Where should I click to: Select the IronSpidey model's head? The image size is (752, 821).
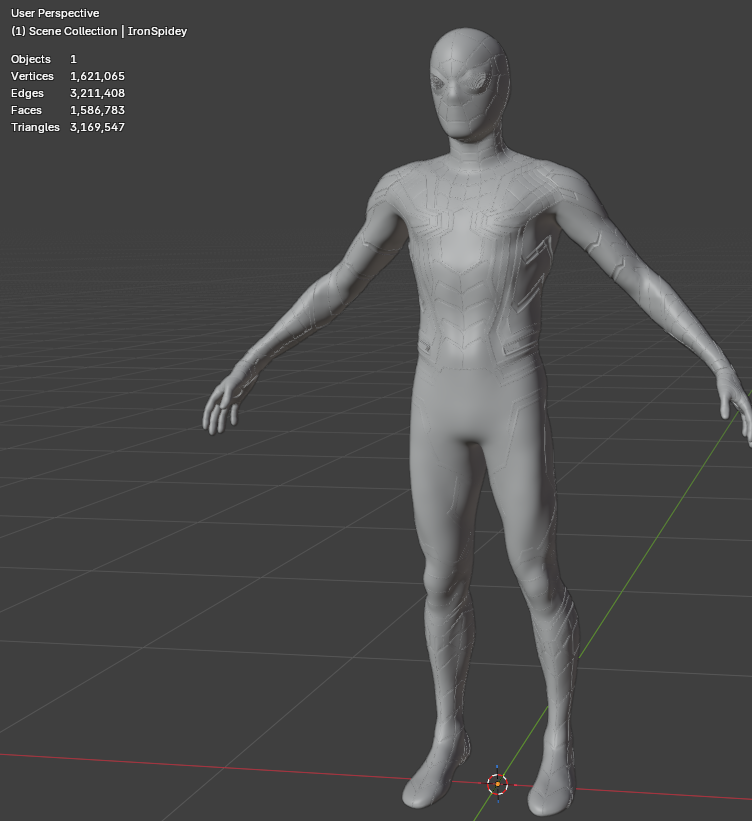click(x=469, y=84)
